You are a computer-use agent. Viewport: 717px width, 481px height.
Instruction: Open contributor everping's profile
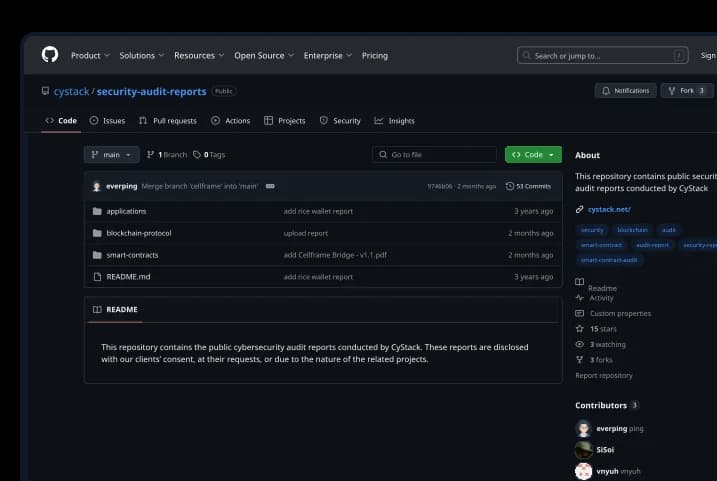611,428
